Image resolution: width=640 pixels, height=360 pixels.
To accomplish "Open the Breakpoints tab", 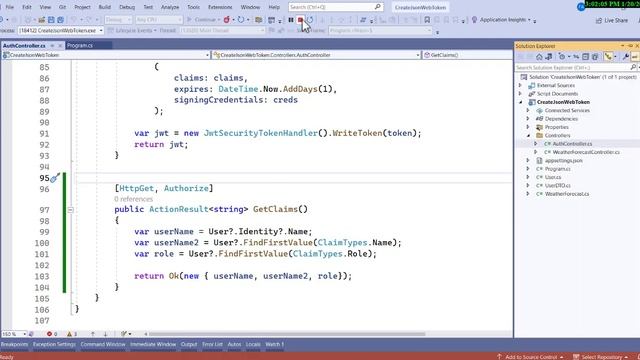I will click(14, 344).
